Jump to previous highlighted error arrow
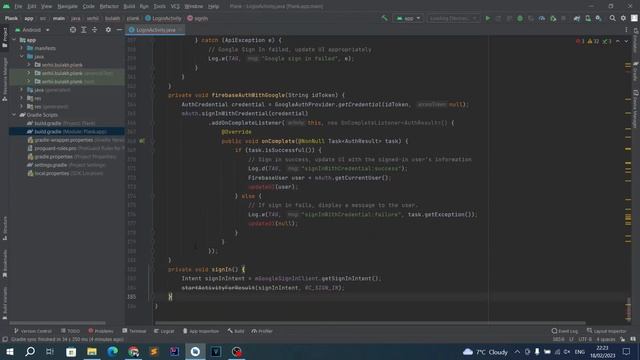 tap(618, 41)
